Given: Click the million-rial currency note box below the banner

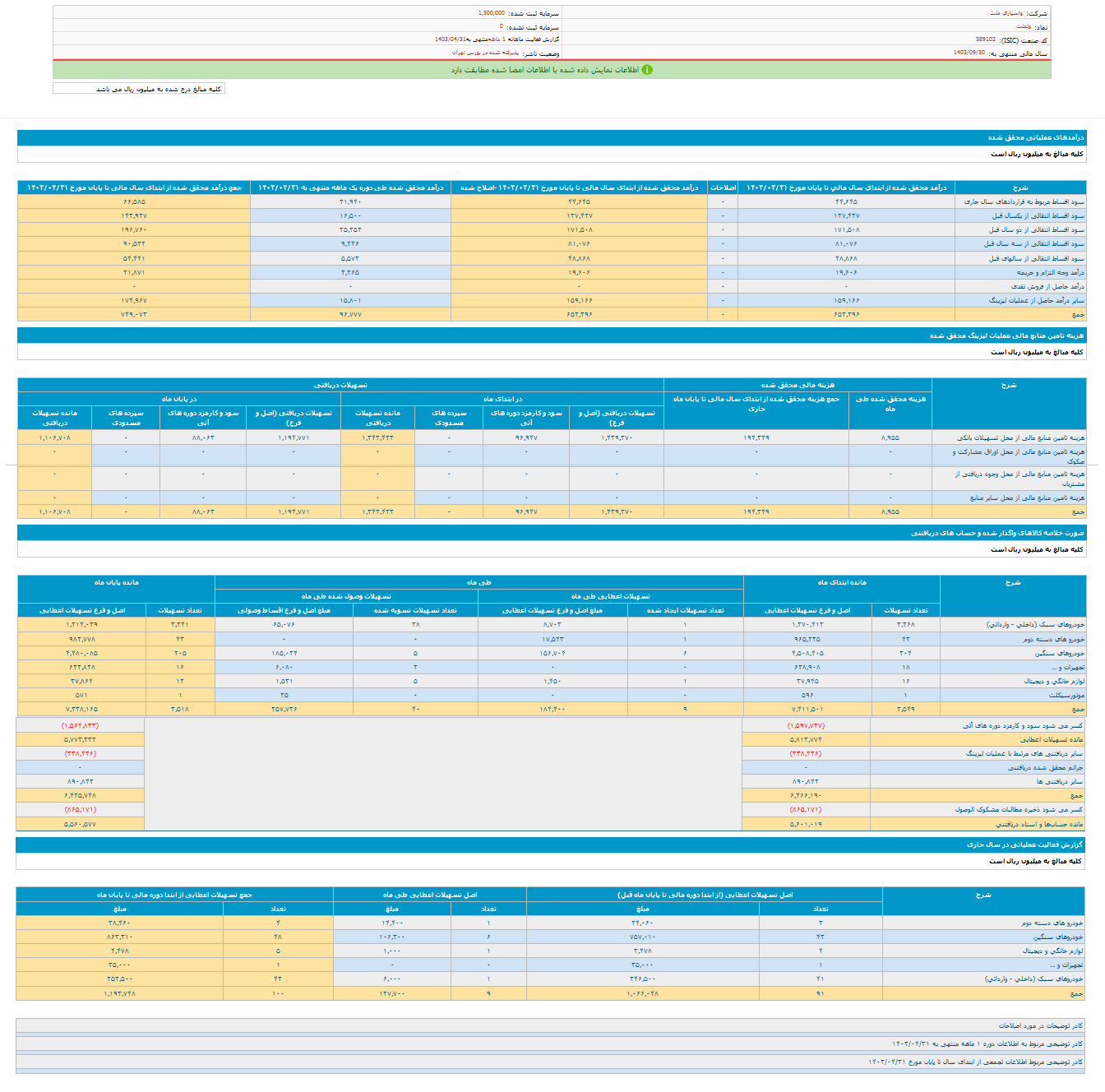Looking at the screenshot, I should click(x=139, y=89).
